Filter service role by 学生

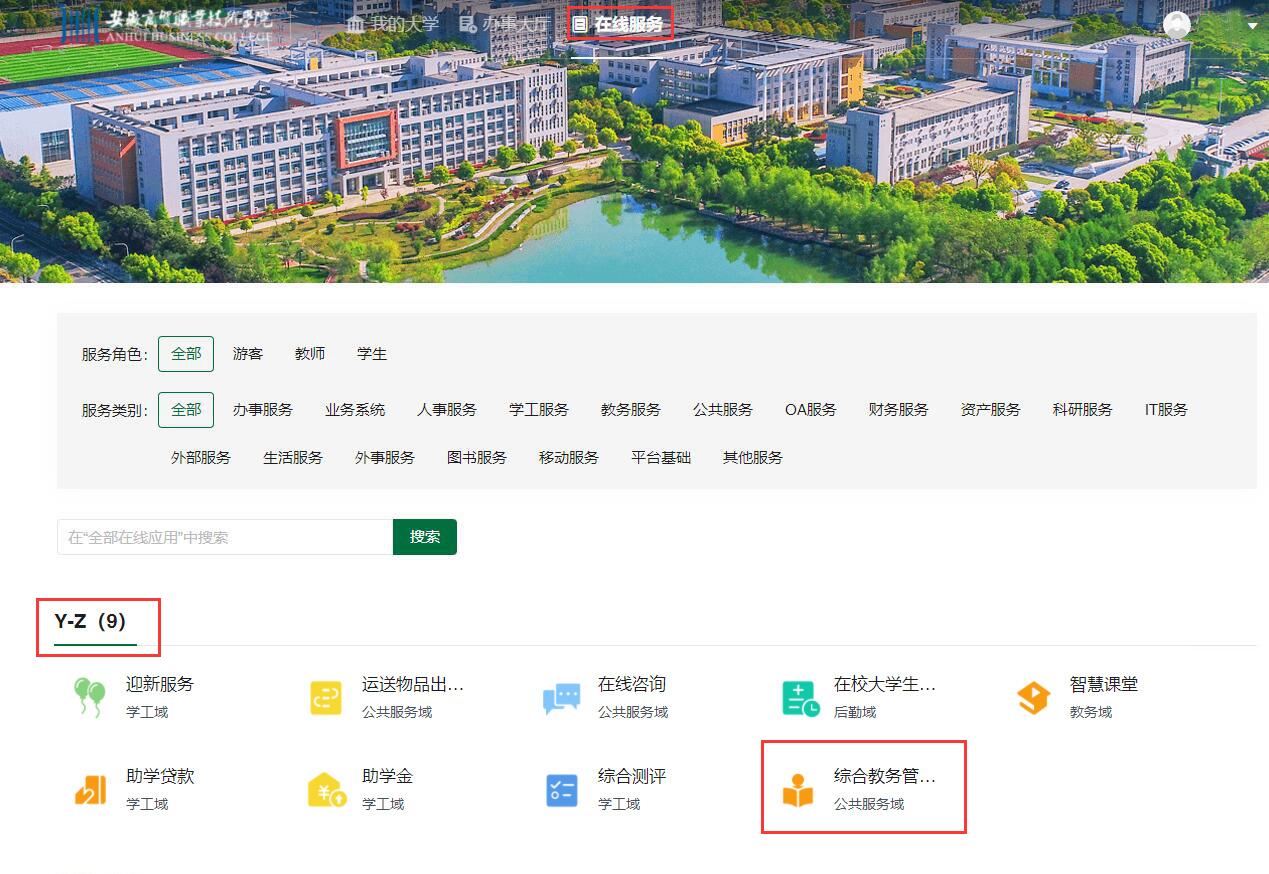tap(372, 354)
